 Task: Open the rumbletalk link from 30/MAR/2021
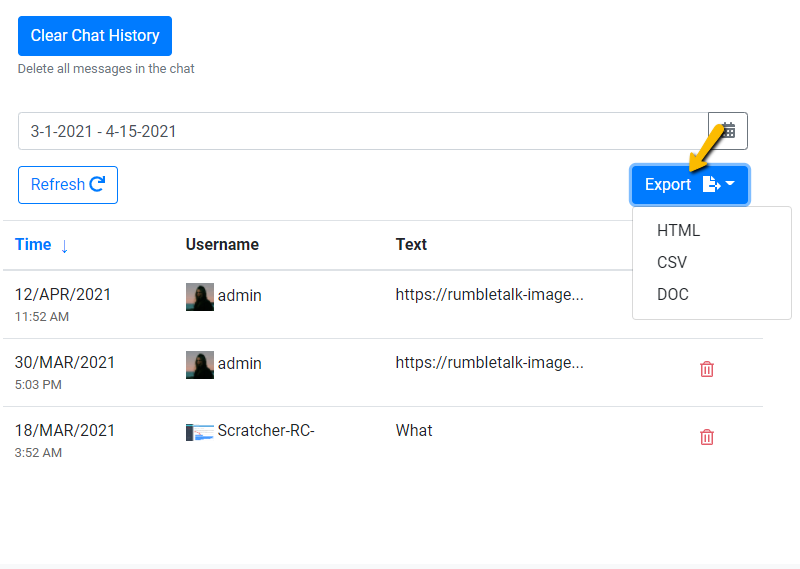tap(489, 363)
